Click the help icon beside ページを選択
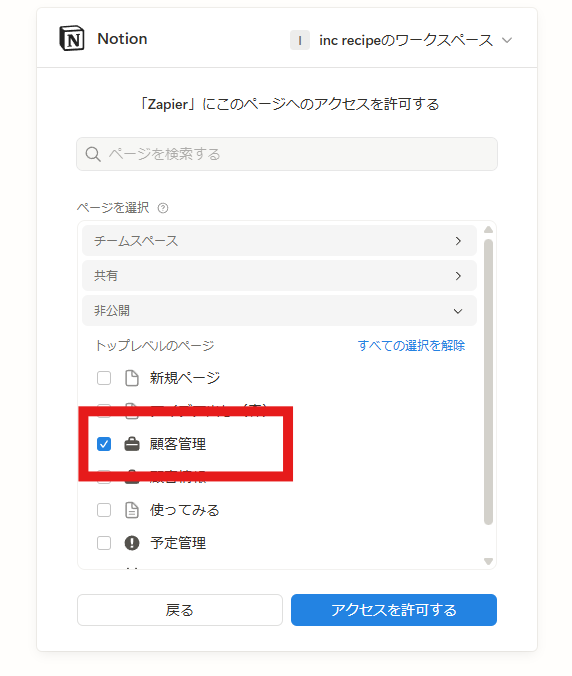 click(x=163, y=208)
